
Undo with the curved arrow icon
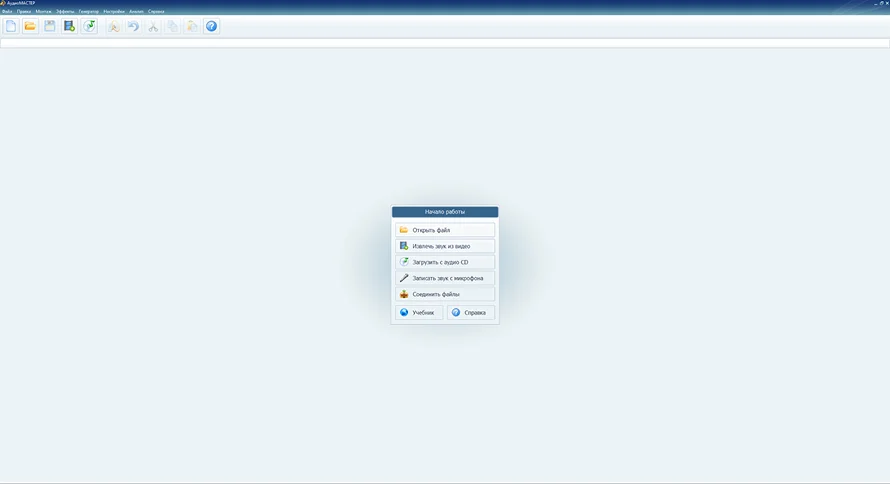(133, 26)
